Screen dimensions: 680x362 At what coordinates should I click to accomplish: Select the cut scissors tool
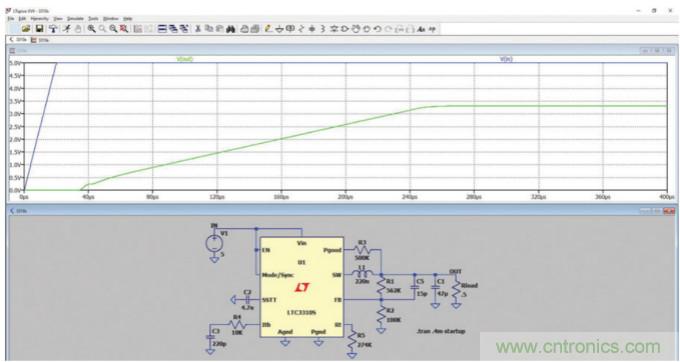click(198, 29)
